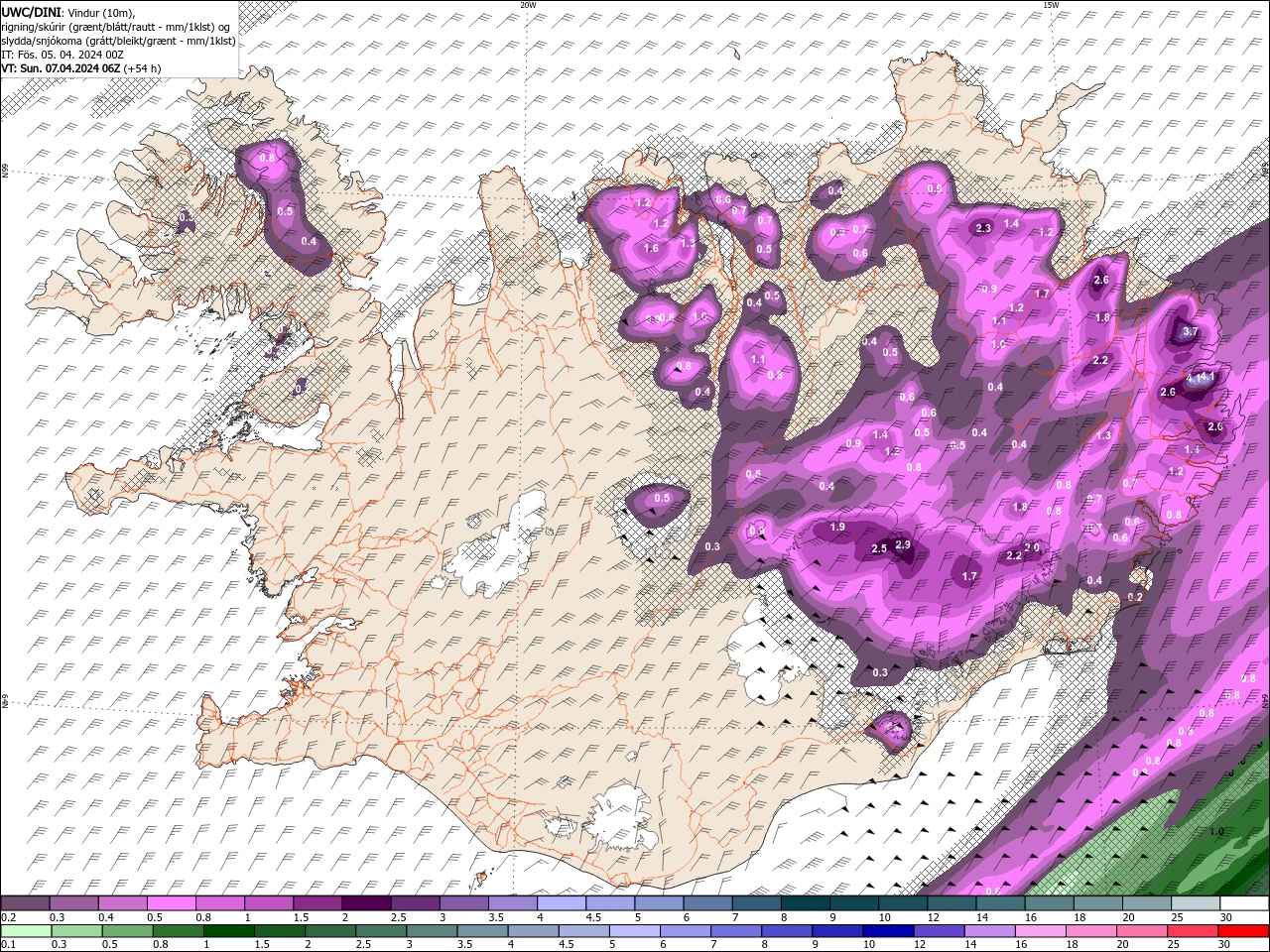The width and height of the screenshot is (1270, 952).
Task: Select the dusky 0.2–0.3 swatch in upper scale
Action: (25, 903)
